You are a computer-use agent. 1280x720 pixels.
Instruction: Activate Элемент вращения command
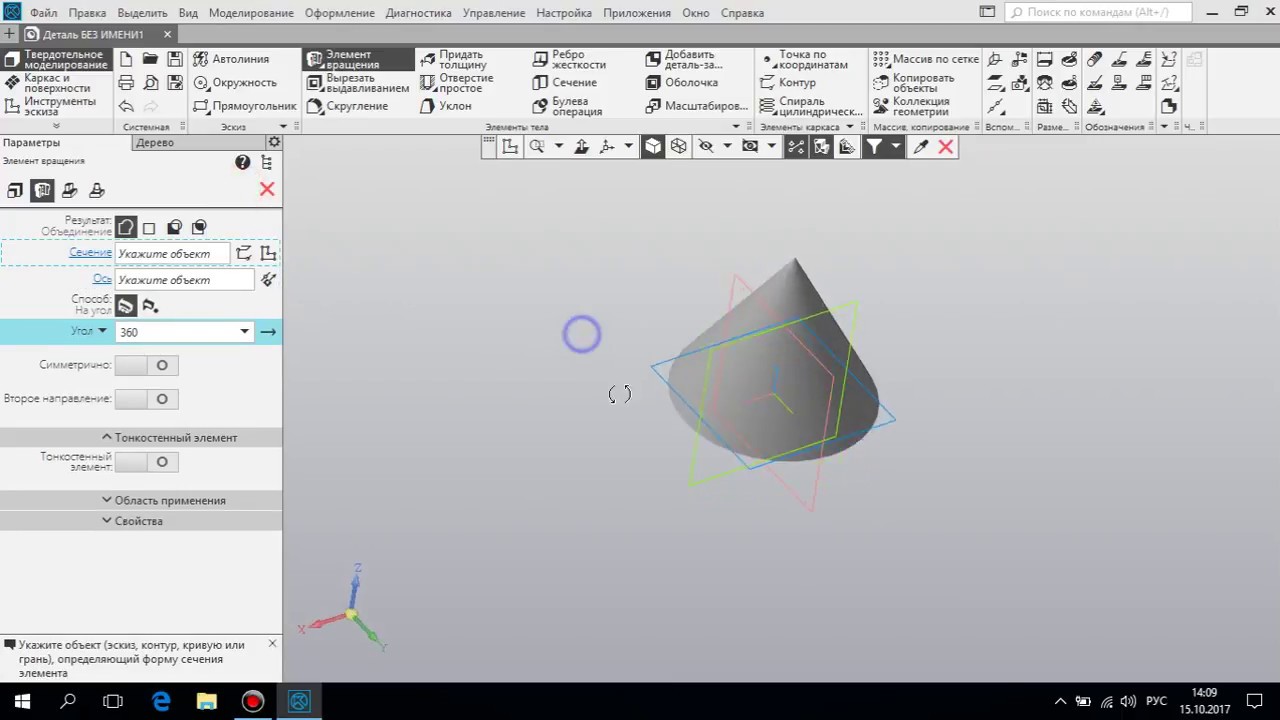(x=359, y=59)
